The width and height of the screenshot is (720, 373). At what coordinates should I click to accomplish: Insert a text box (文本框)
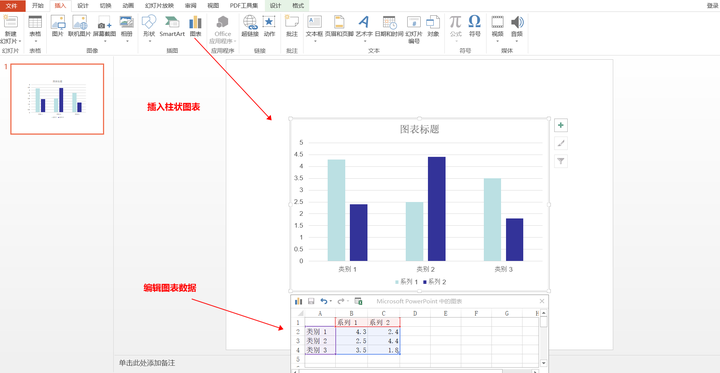(x=315, y=27)
